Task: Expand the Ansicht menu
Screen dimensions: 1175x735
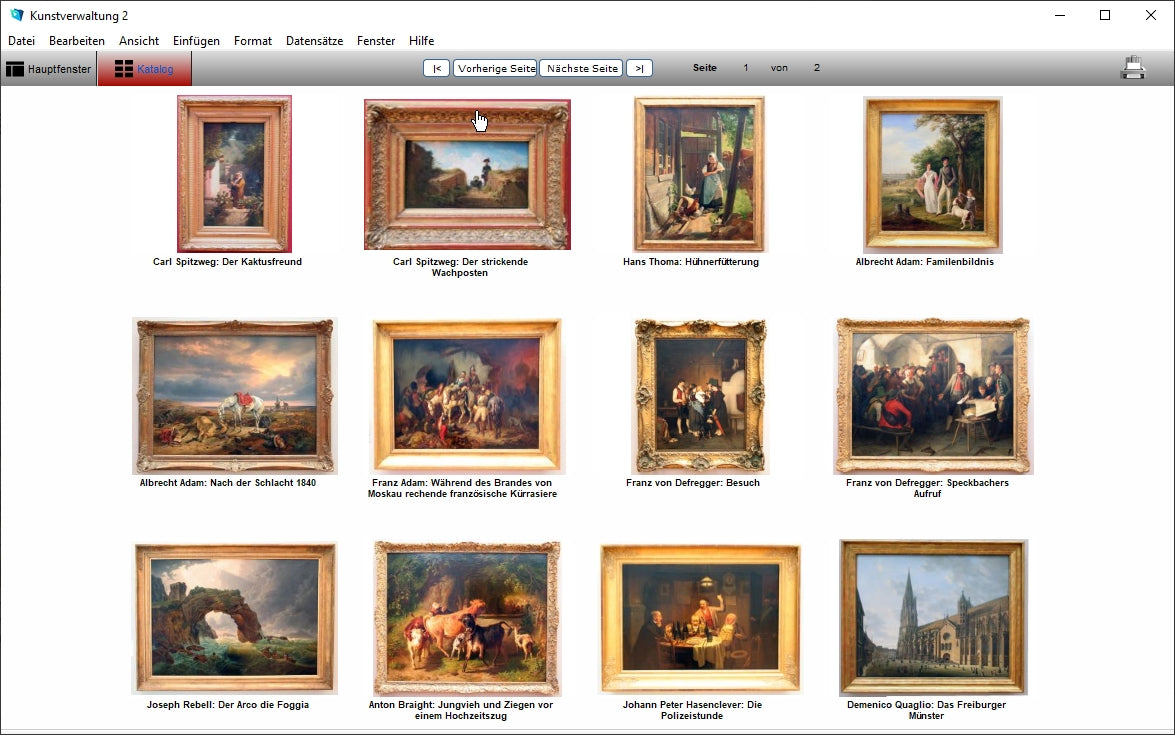Action: [139, 41]
